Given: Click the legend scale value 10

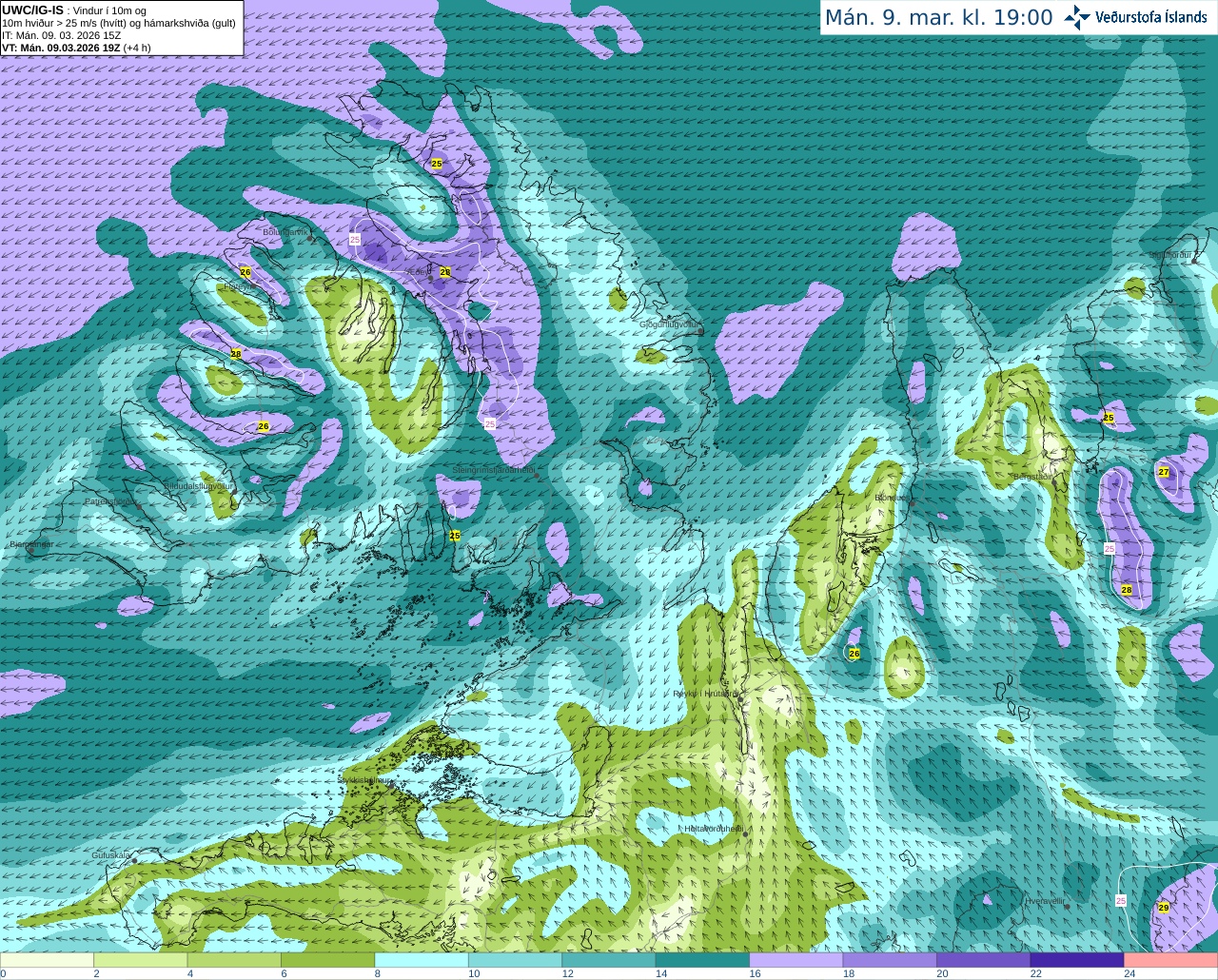Looking at the screenshot, I should [x=474, y=973].
